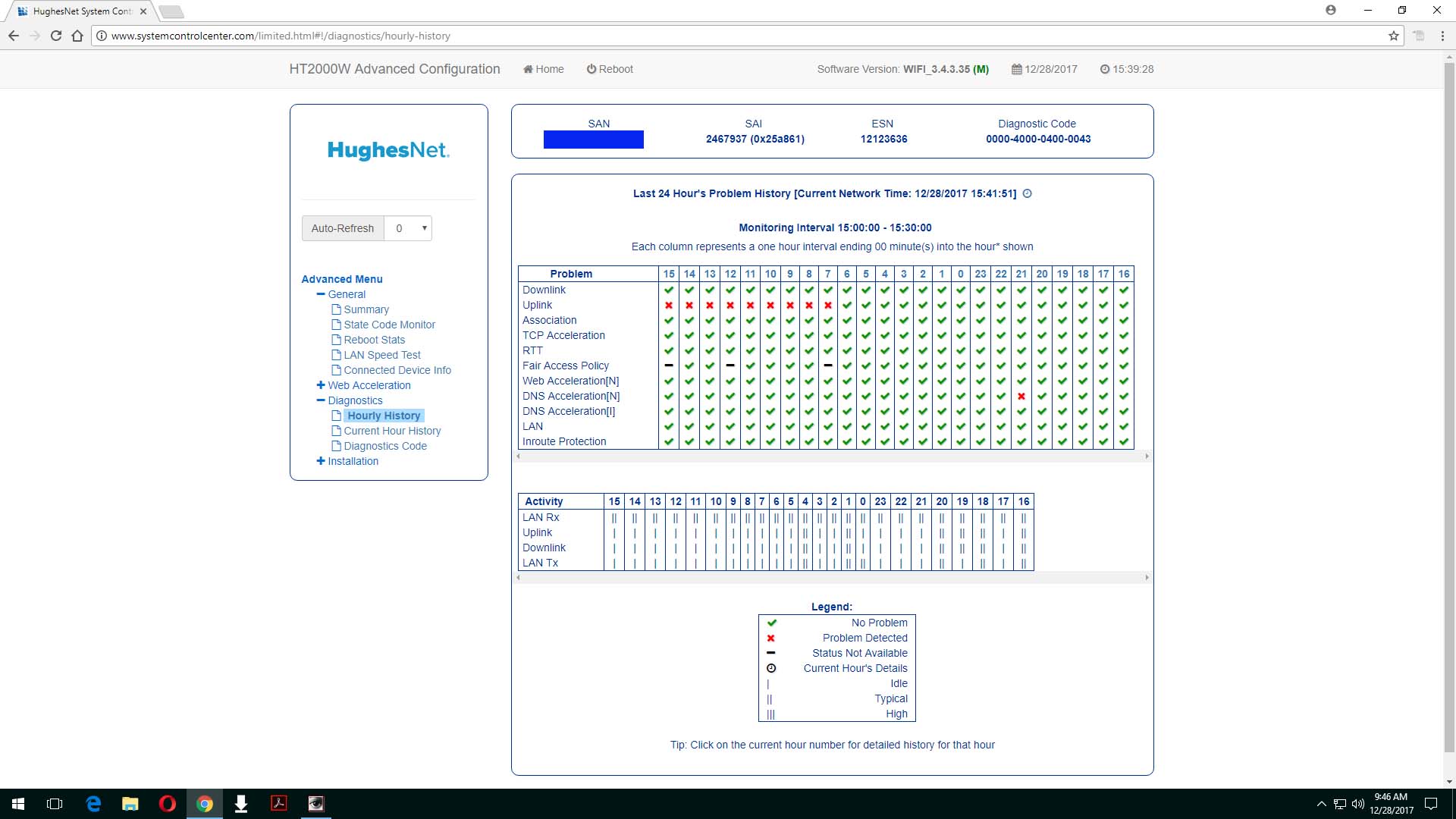This screenshot has height=819, width=1456.
Task: Click the dash for Fair Access Policy hour 15
Action: (x=669, y=366)
